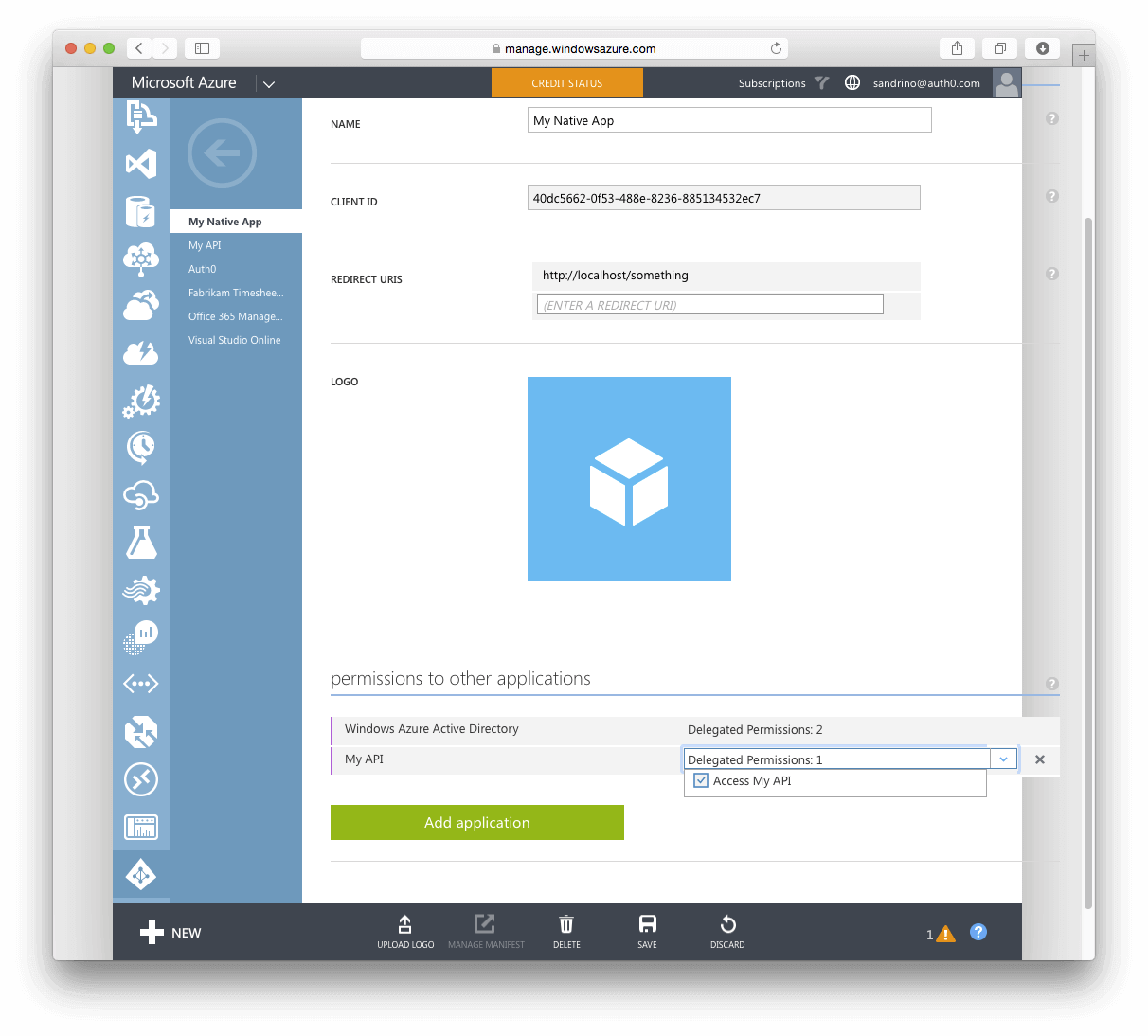Screen dimensions: 1148x1036
Task: Click the back arrow circle button
Action: (x=222, y=152)
